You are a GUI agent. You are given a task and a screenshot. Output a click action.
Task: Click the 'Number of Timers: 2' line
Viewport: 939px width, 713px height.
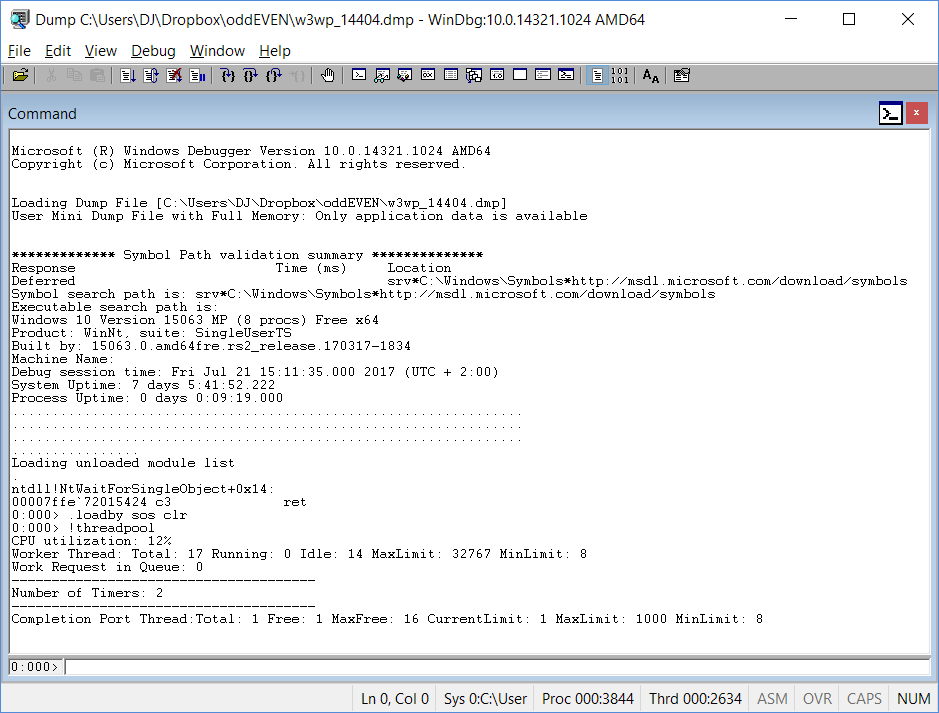tap(87, 593)
